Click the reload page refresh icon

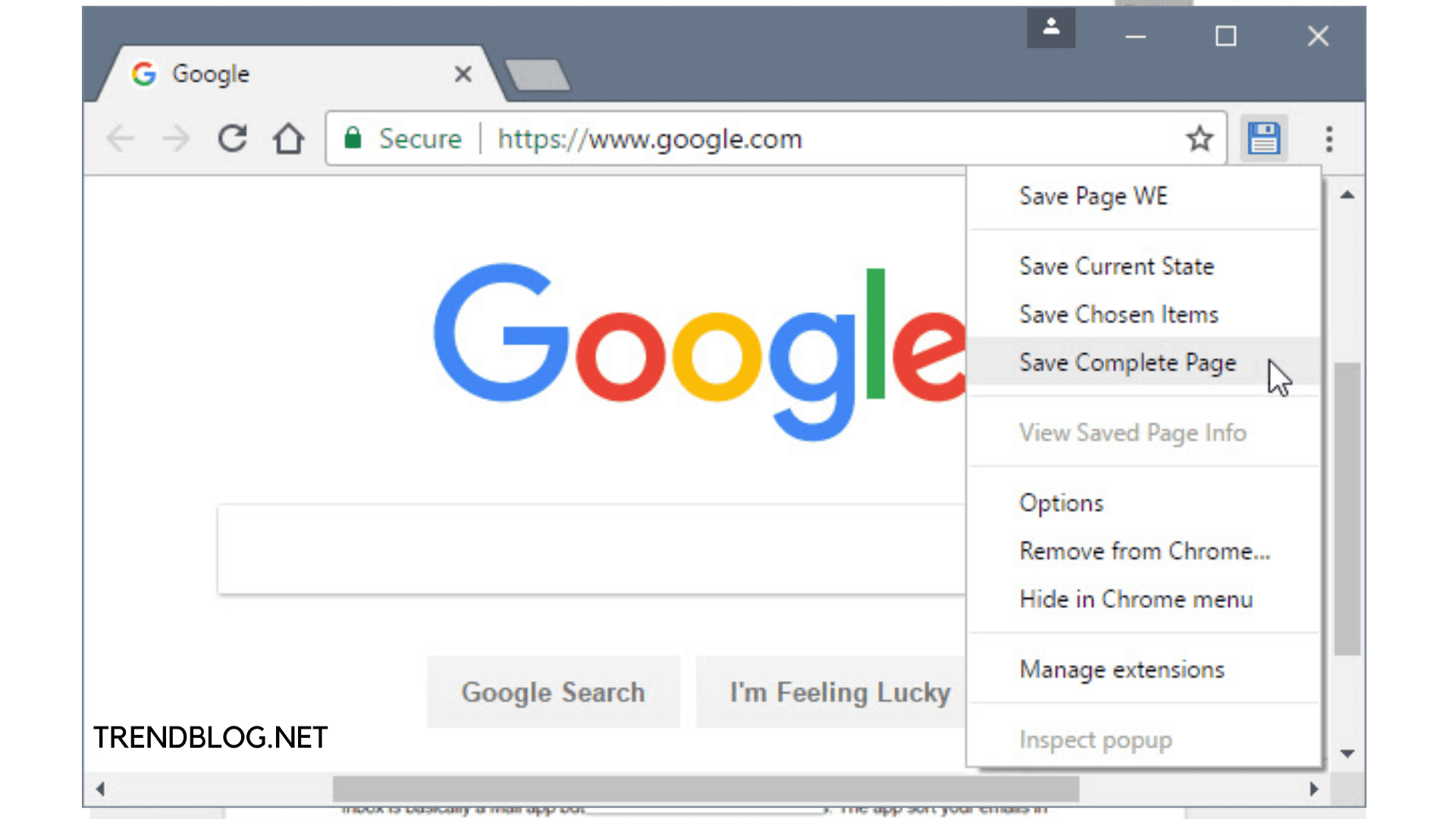pyautogui.click(x=232, y=139)
